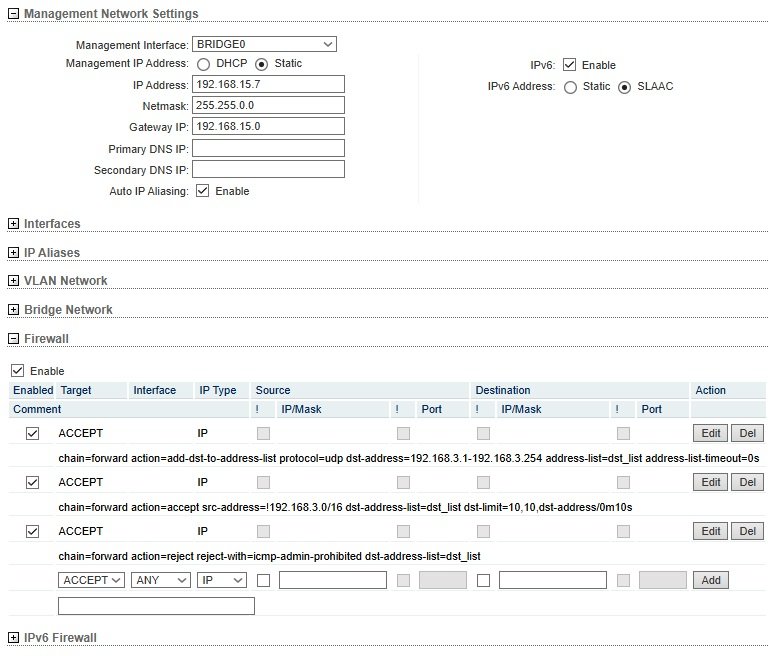This screenshot has height=656, width=773.
Task: Edit the icmp-admin-prohibited reject rule
Action: (710, 531)
